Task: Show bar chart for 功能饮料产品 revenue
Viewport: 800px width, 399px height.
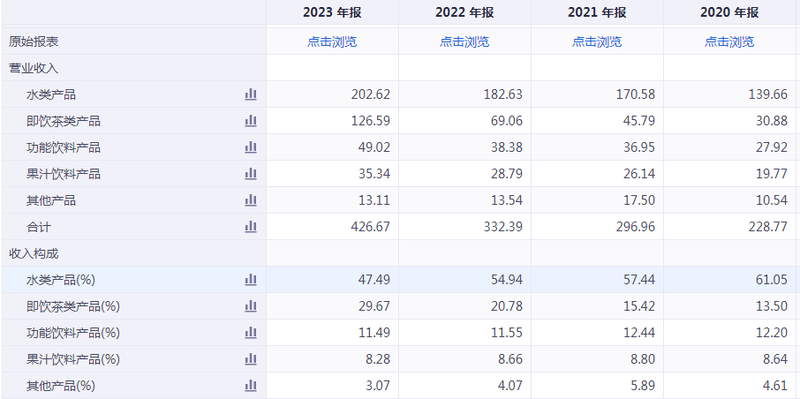Action: (x=251, y=147)
